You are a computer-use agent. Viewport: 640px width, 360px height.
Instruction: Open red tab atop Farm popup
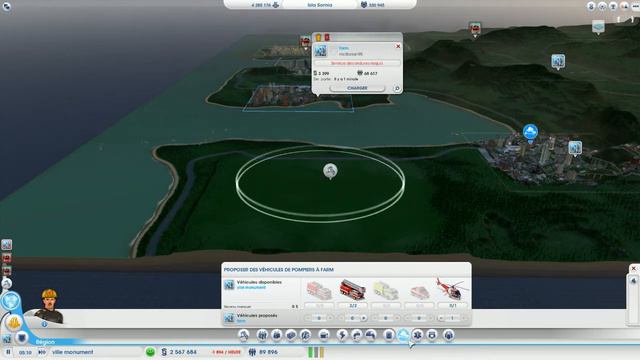327,37
